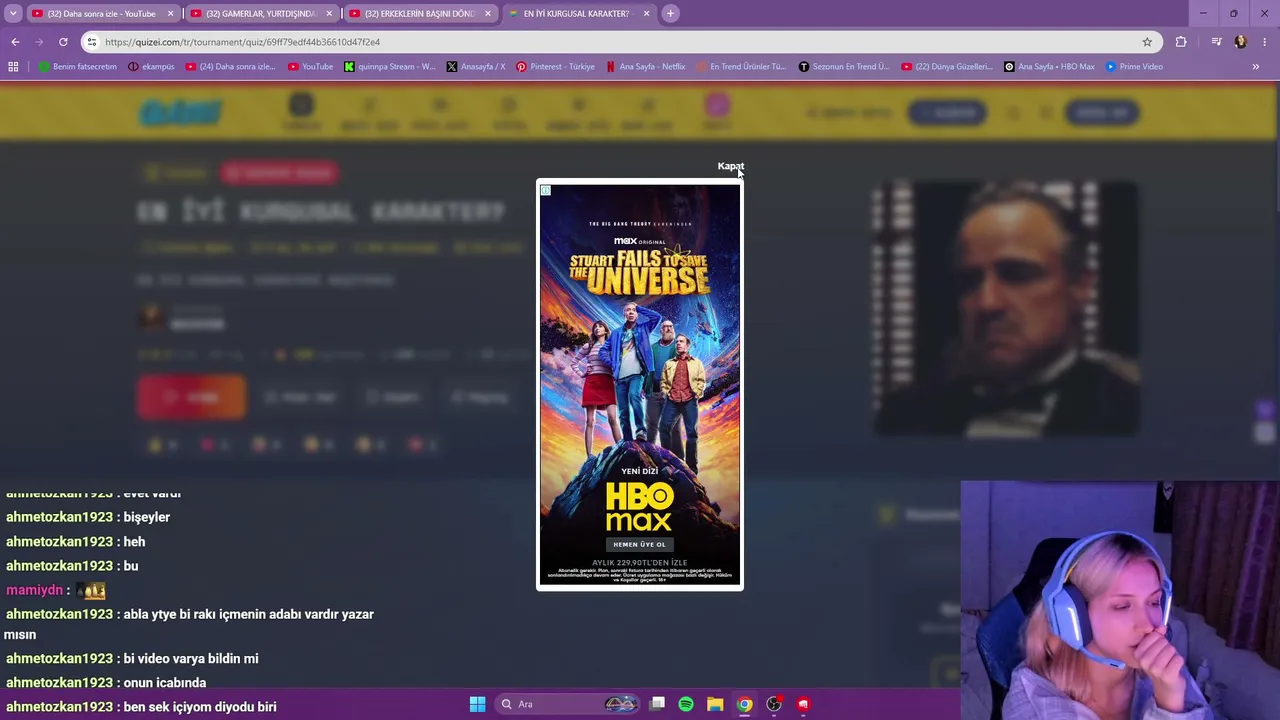Close the 'GAMERLAR, YURTDIŞINDA' tab
The height and width of the screenshot is (720, 1280).
click(329, 14)
